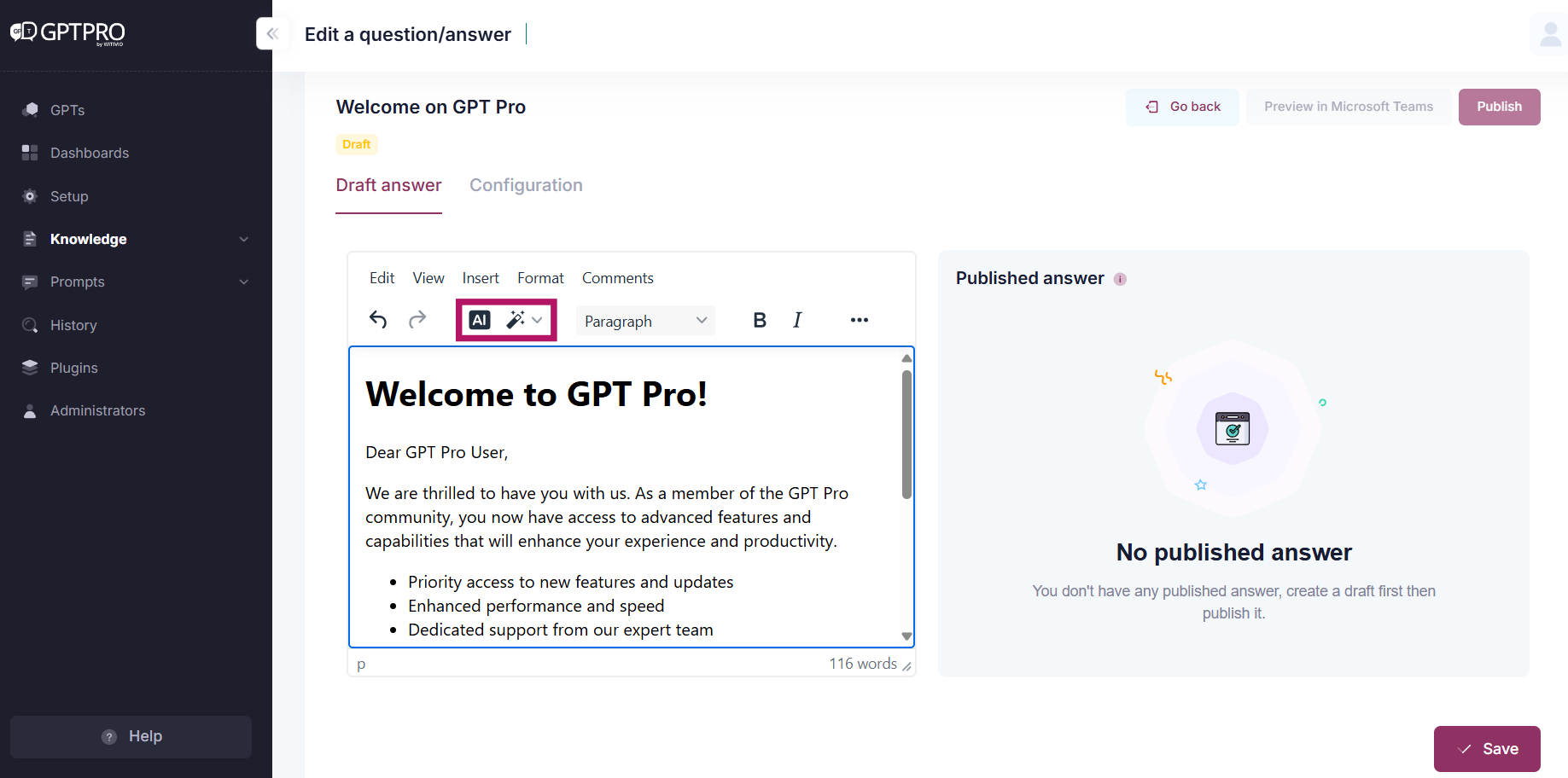Viewport: 1568px width, 778px height.
Task: Open the Format menu in editor
Action: click(x=540, y=278)
